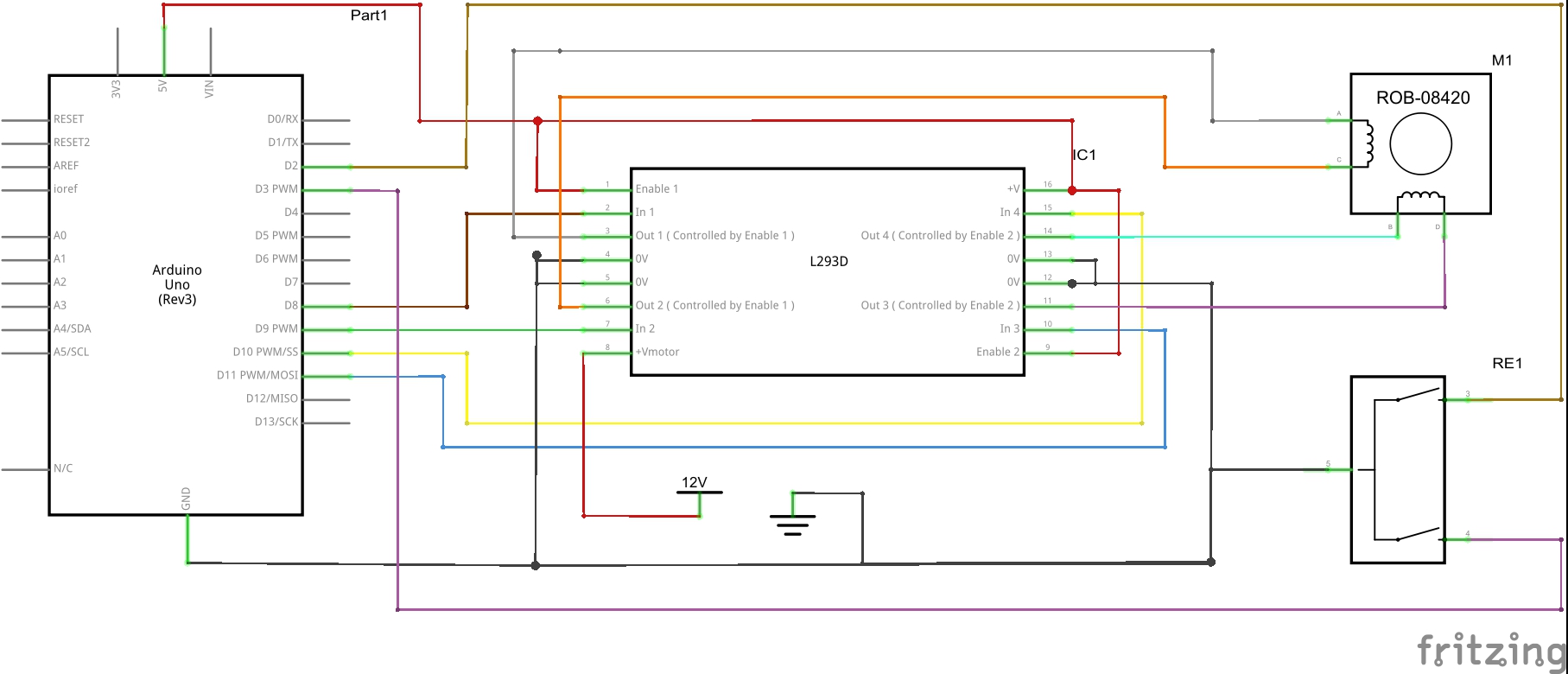Select the IC1 component label

click(1084, 155)
